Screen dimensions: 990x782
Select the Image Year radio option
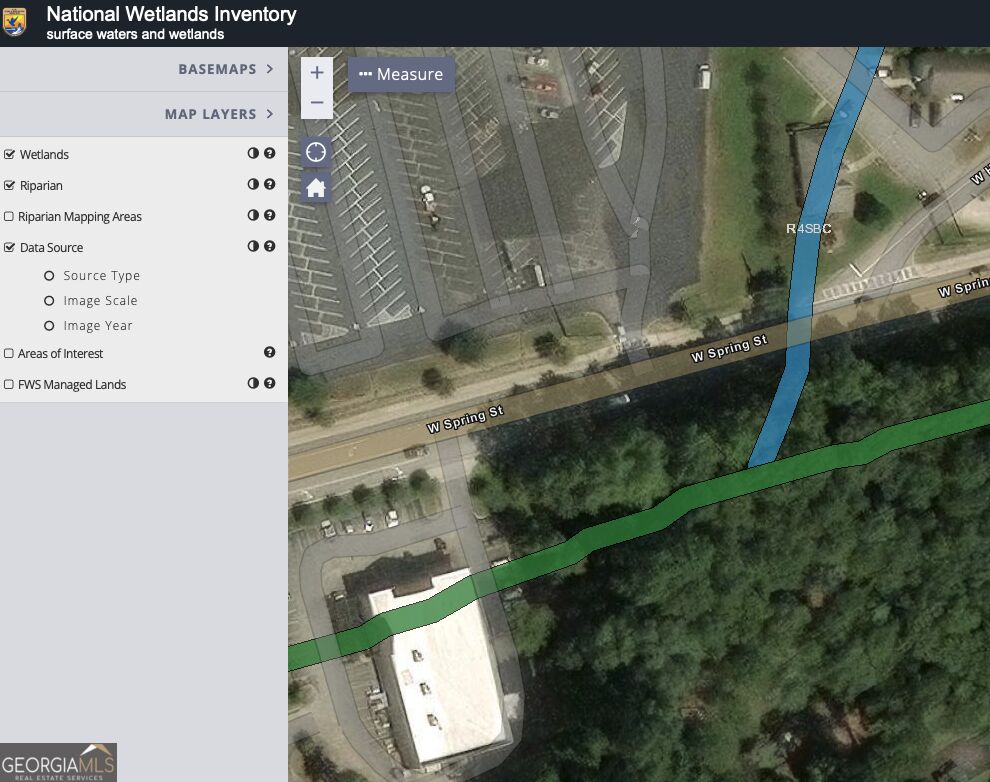click(49, 326)
